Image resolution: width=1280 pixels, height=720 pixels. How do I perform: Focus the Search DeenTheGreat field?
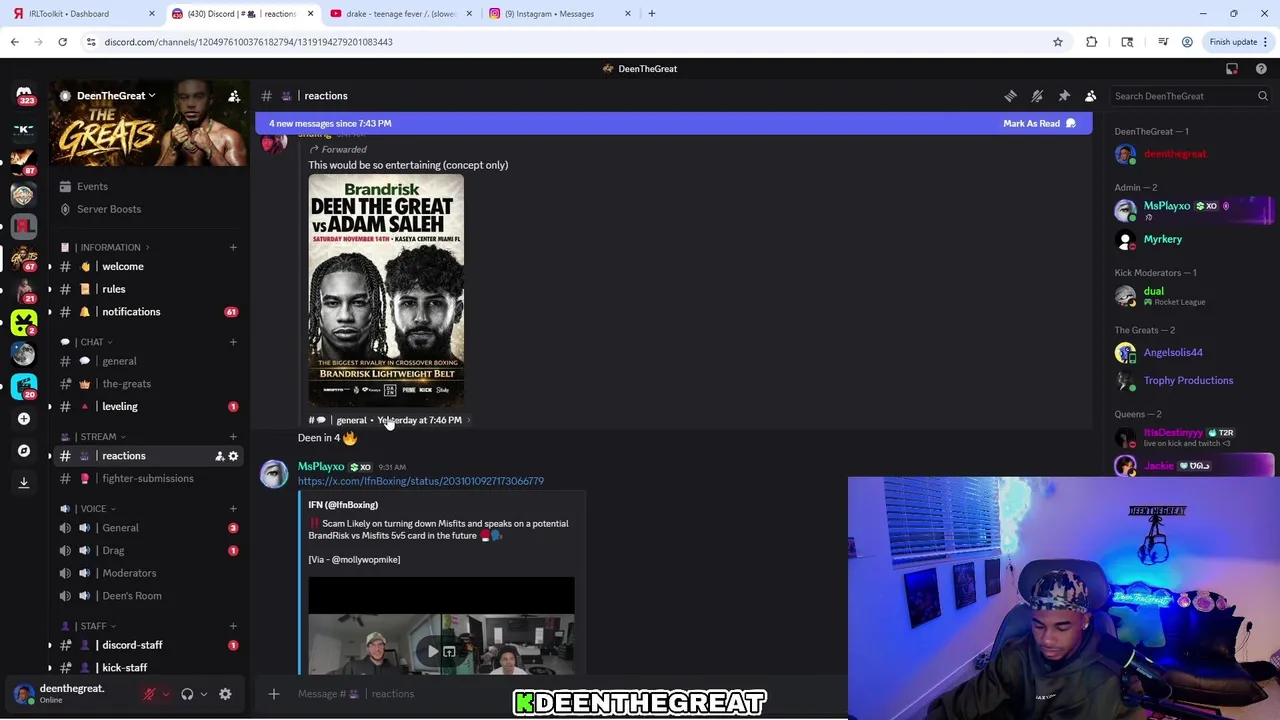(1190, 96)
